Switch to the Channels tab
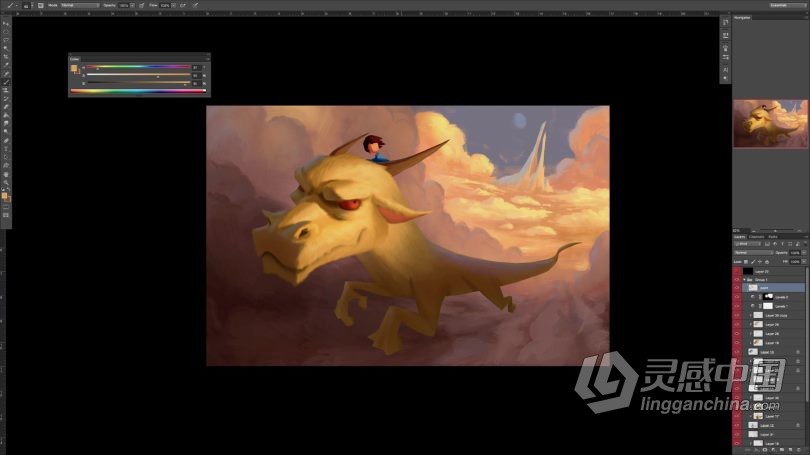810x455 pixels. (756, 237)
